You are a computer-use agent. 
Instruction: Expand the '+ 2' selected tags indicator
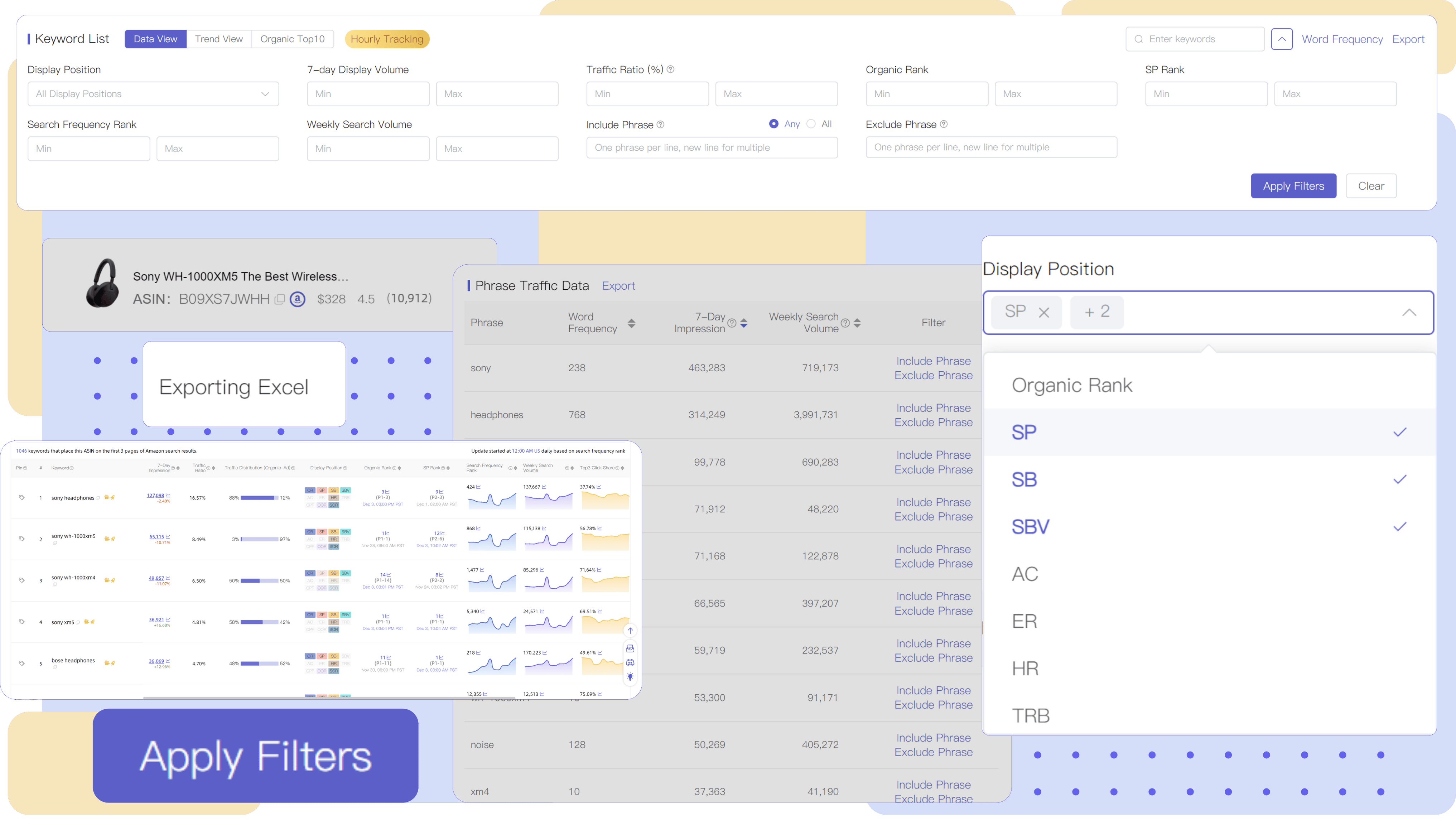pos(1097,312)
